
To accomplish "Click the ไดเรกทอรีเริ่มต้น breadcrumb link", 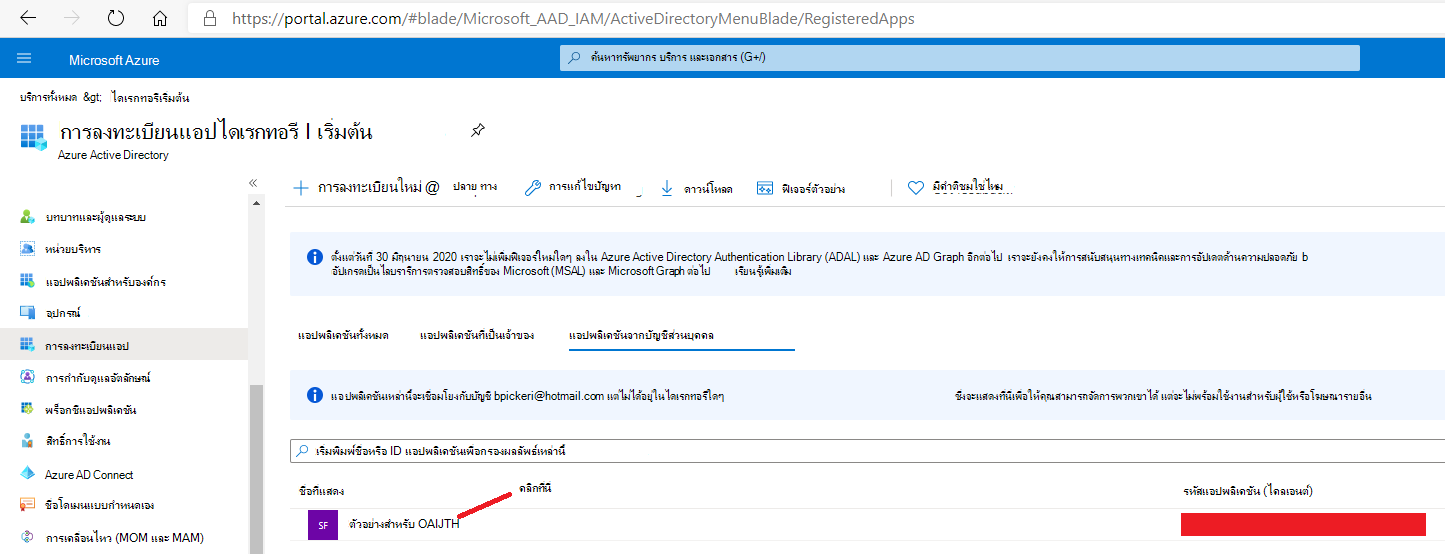I will 151,97.
